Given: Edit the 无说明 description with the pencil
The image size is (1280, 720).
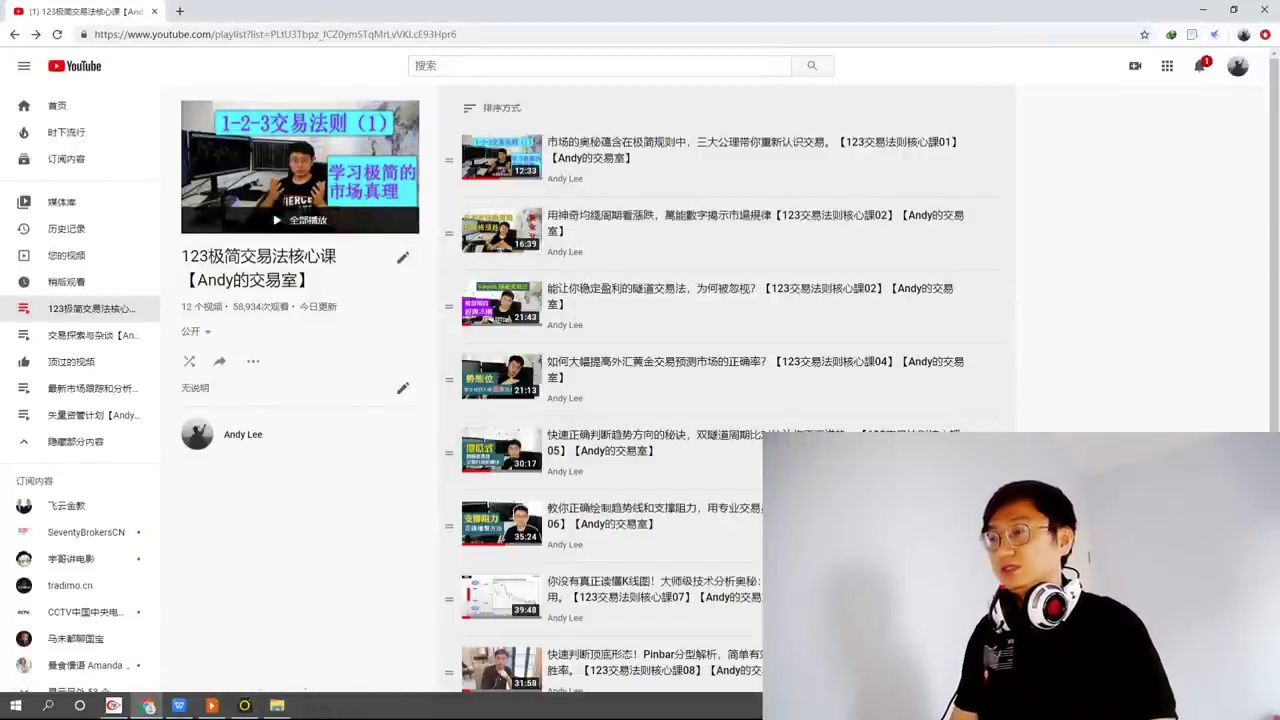Looking at the screenshot, I should point(403,388).
